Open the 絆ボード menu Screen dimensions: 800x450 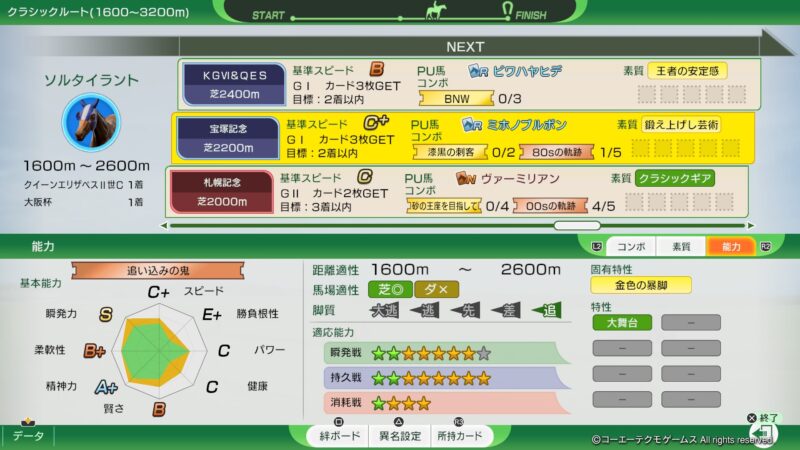click(x=339, y=436)
